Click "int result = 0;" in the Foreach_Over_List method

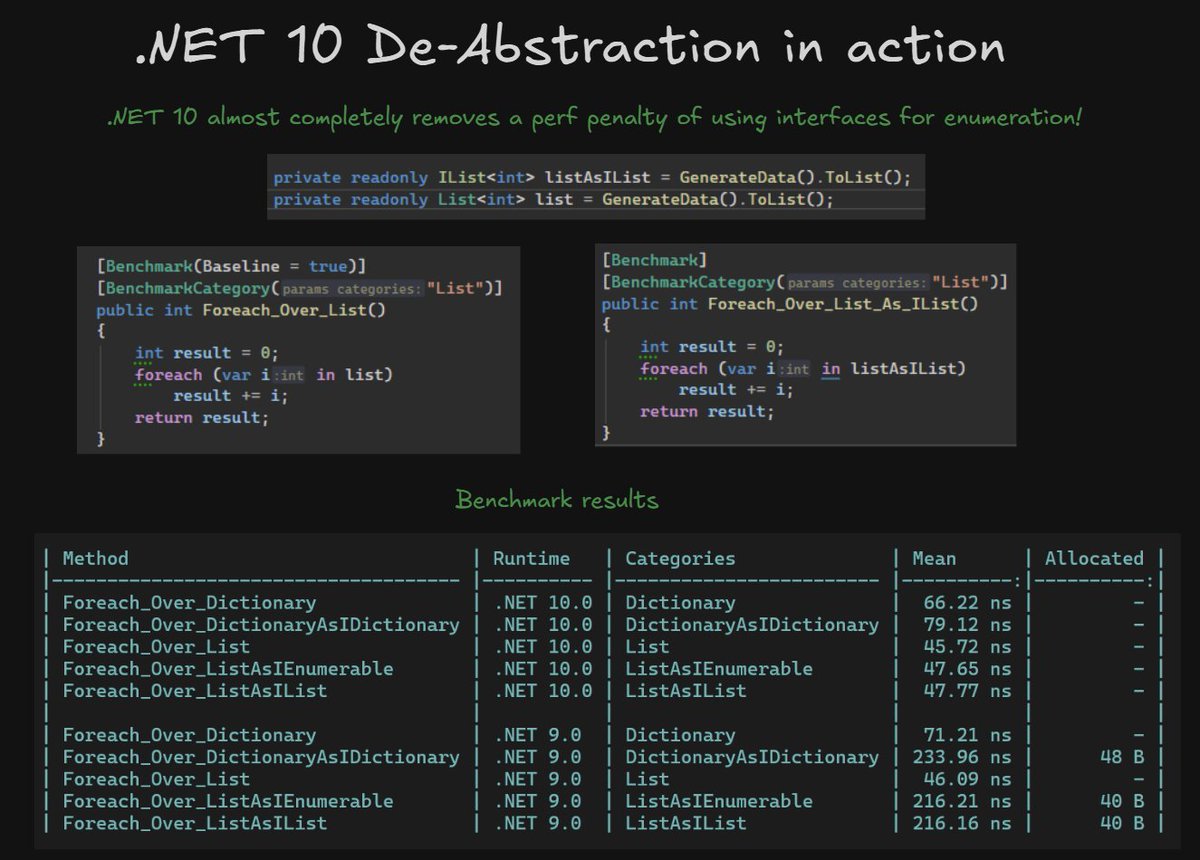(207, 353)
